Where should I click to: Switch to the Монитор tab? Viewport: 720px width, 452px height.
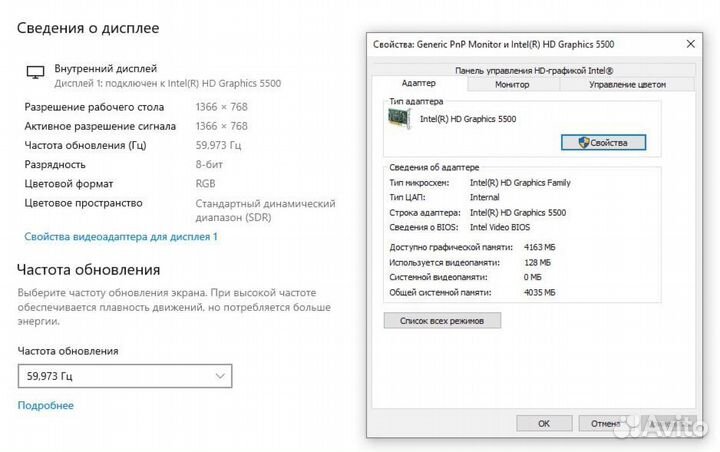(512, 85)
